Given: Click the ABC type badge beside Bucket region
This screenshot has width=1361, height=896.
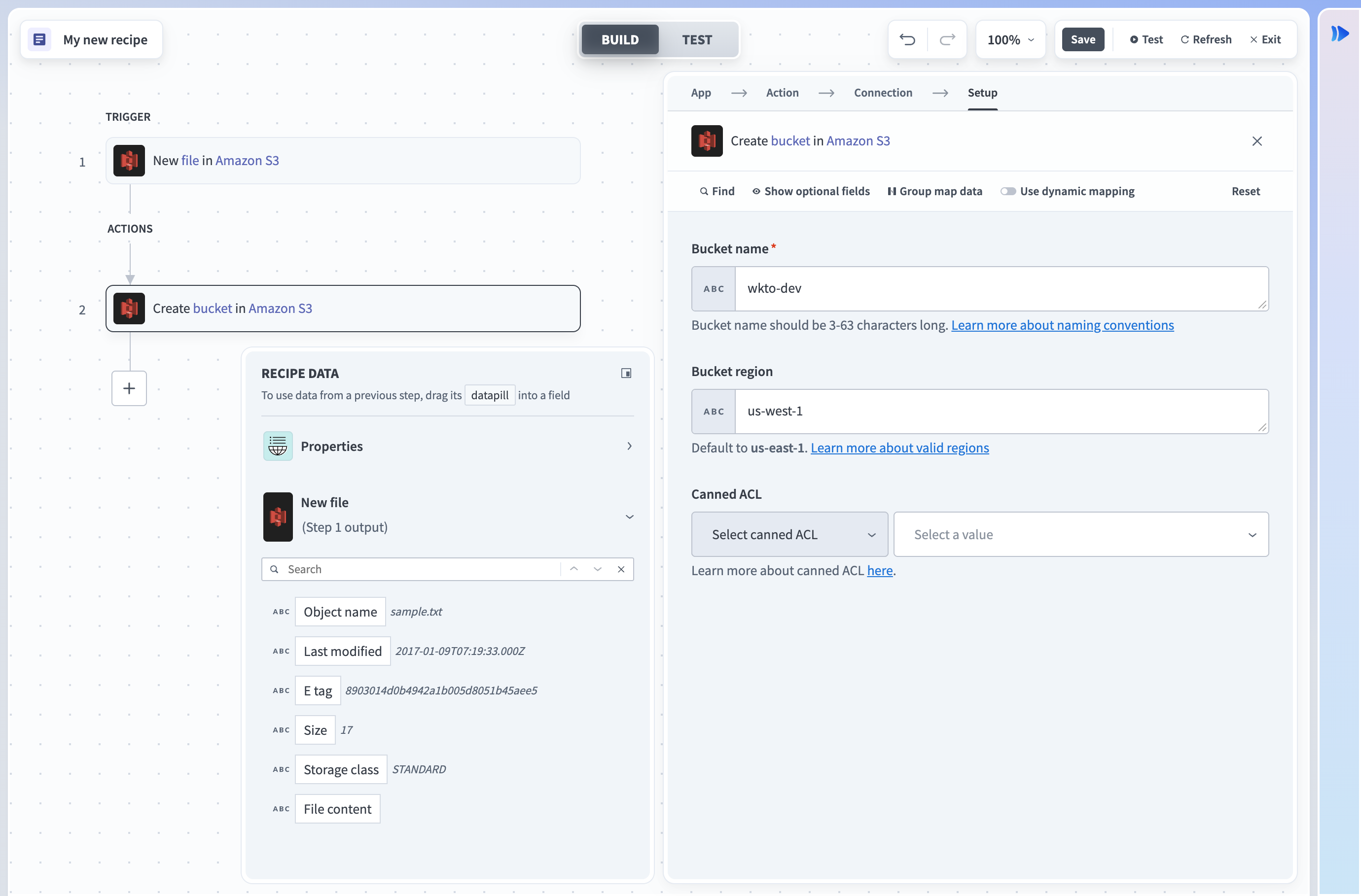Looking at the screenshot, I should point(714,412).
